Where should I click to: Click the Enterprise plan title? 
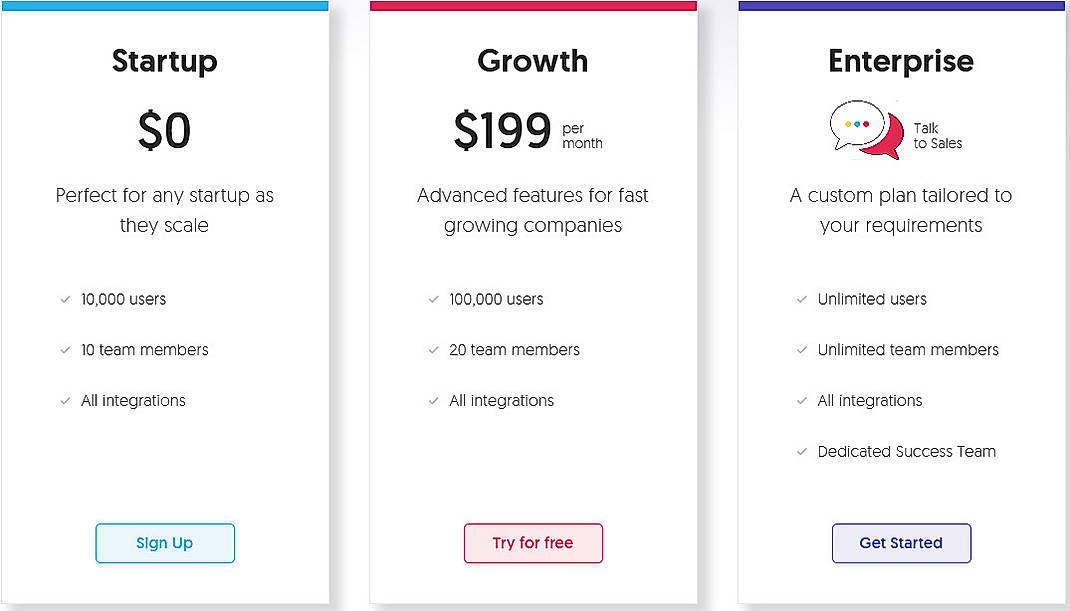tap(900, 61)
